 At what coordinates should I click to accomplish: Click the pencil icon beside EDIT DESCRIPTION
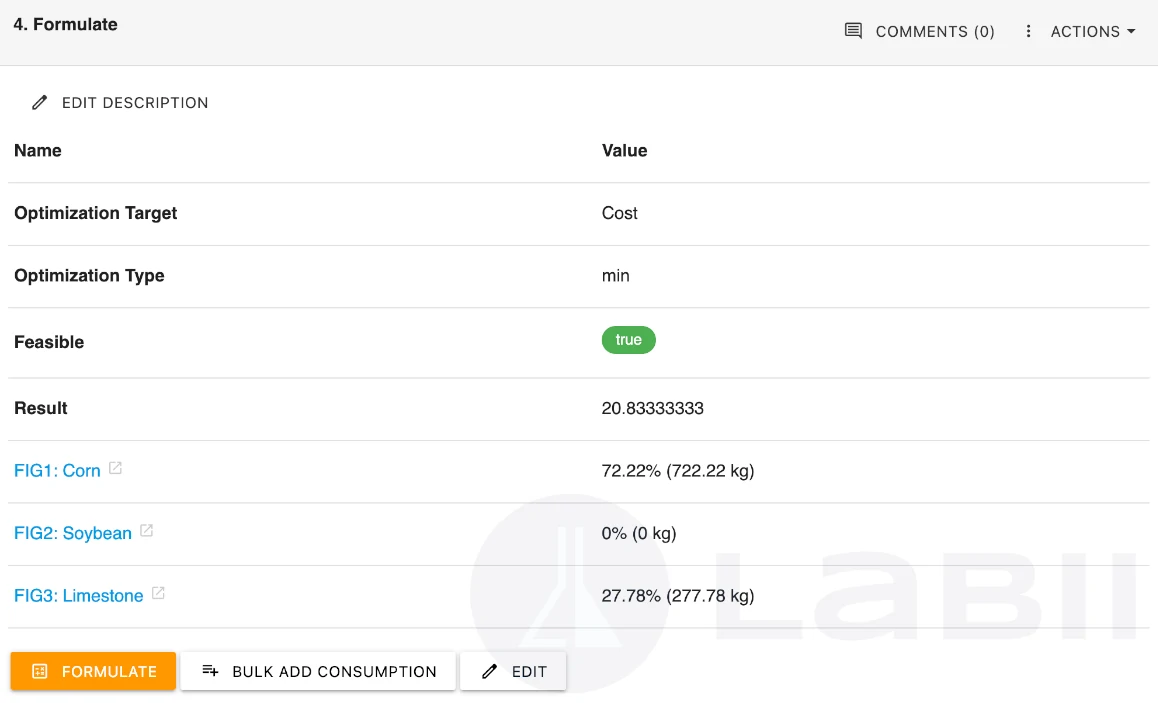point(39,102)
